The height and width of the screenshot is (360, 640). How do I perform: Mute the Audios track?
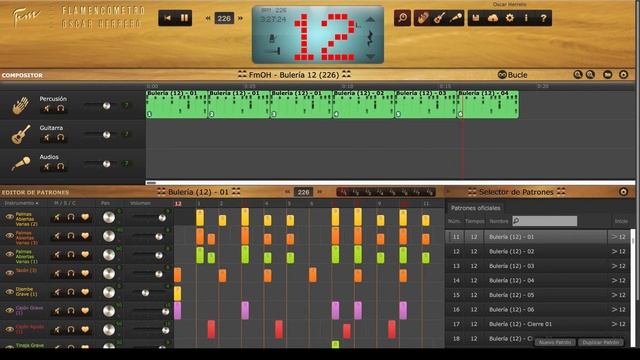pos(47,167)
